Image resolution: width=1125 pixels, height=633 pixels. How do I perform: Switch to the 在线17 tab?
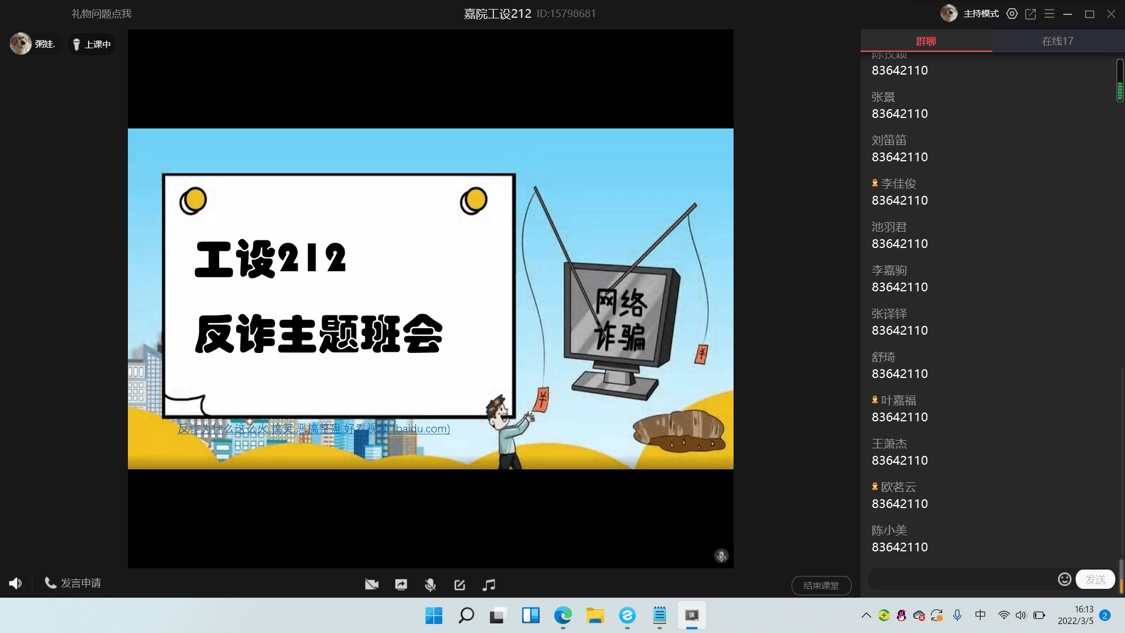1057,41
